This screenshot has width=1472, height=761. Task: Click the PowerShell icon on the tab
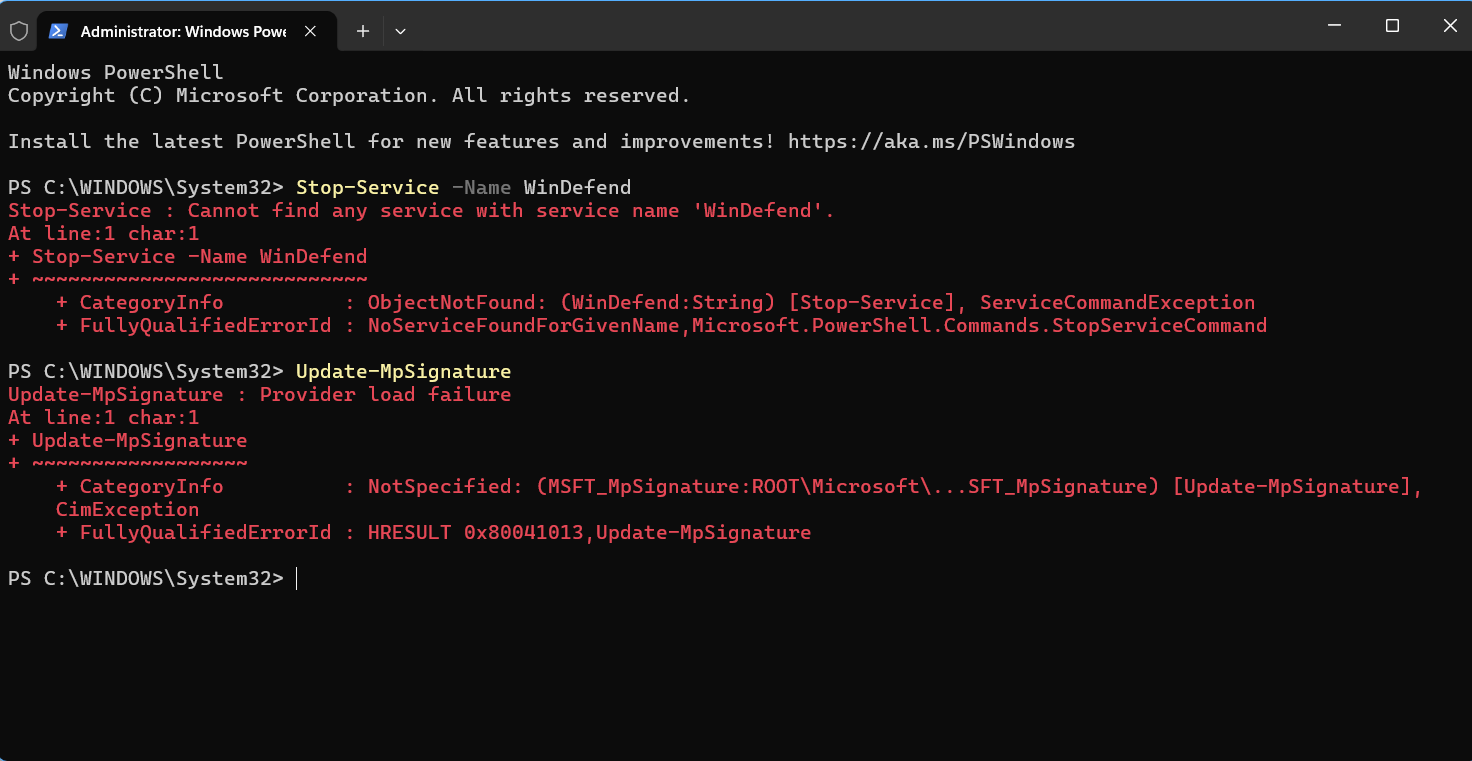[59, 31]
